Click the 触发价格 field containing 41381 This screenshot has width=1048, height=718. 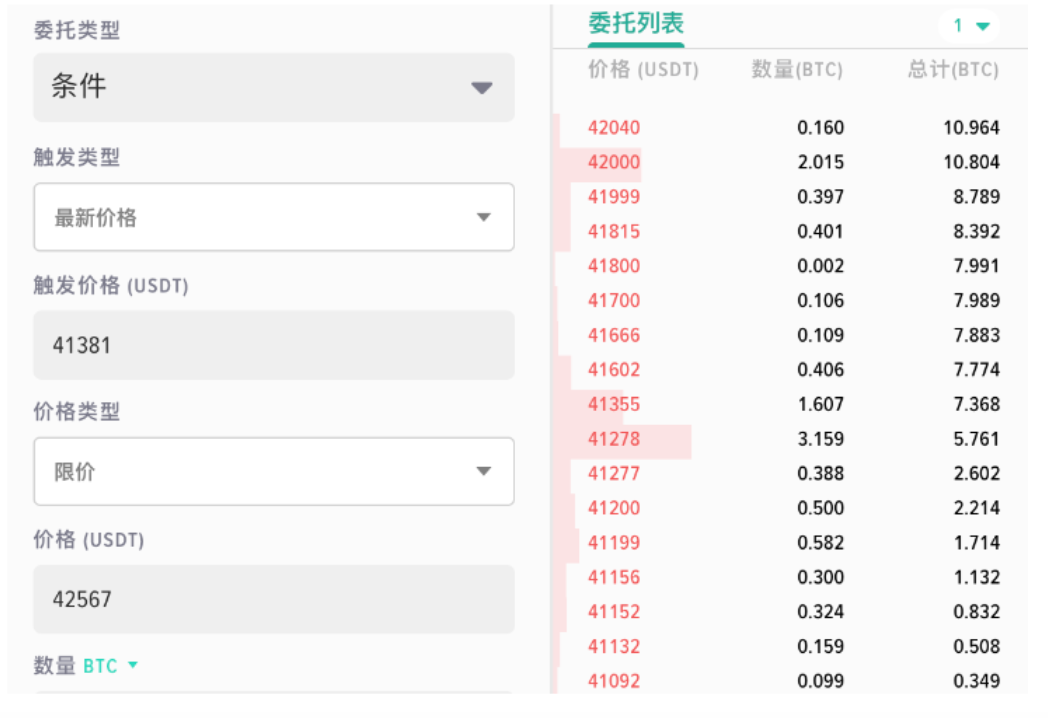[x=274, y=345]
